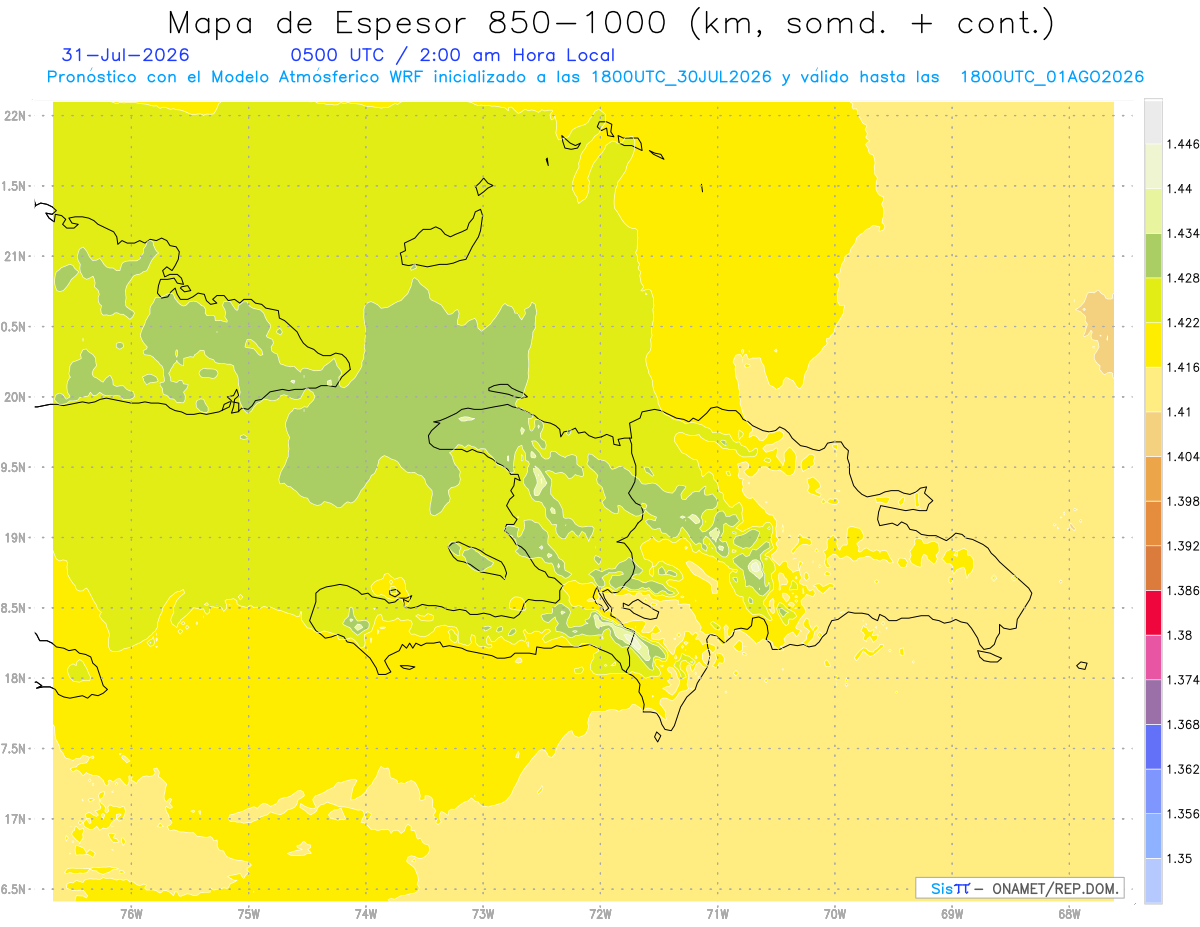The height and width of the screenshot is (927, 1200).
Task: Click the color bar value "1.356"
Action: [x=1184, y=814]
